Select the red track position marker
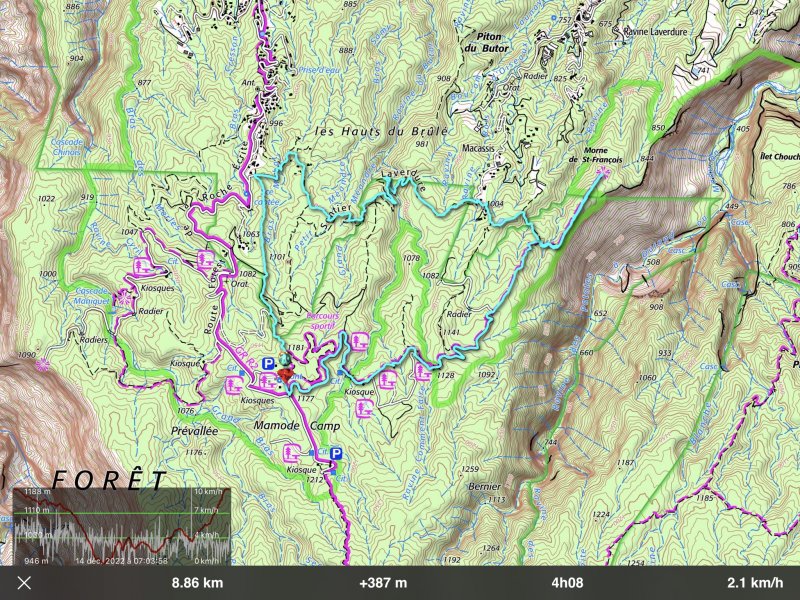 [x=285, y=374]
